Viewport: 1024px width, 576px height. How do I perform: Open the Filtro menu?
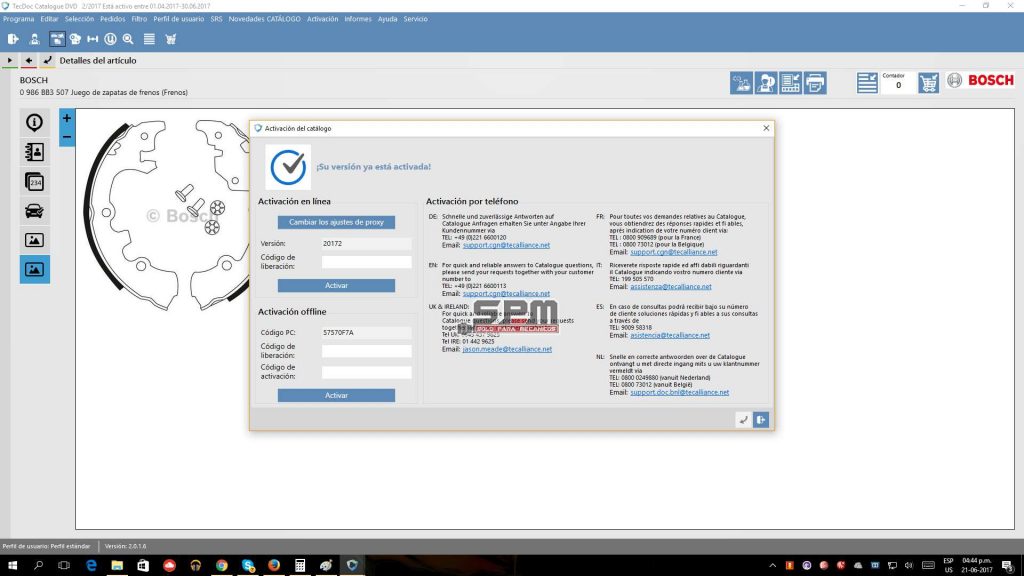(139, 19)
